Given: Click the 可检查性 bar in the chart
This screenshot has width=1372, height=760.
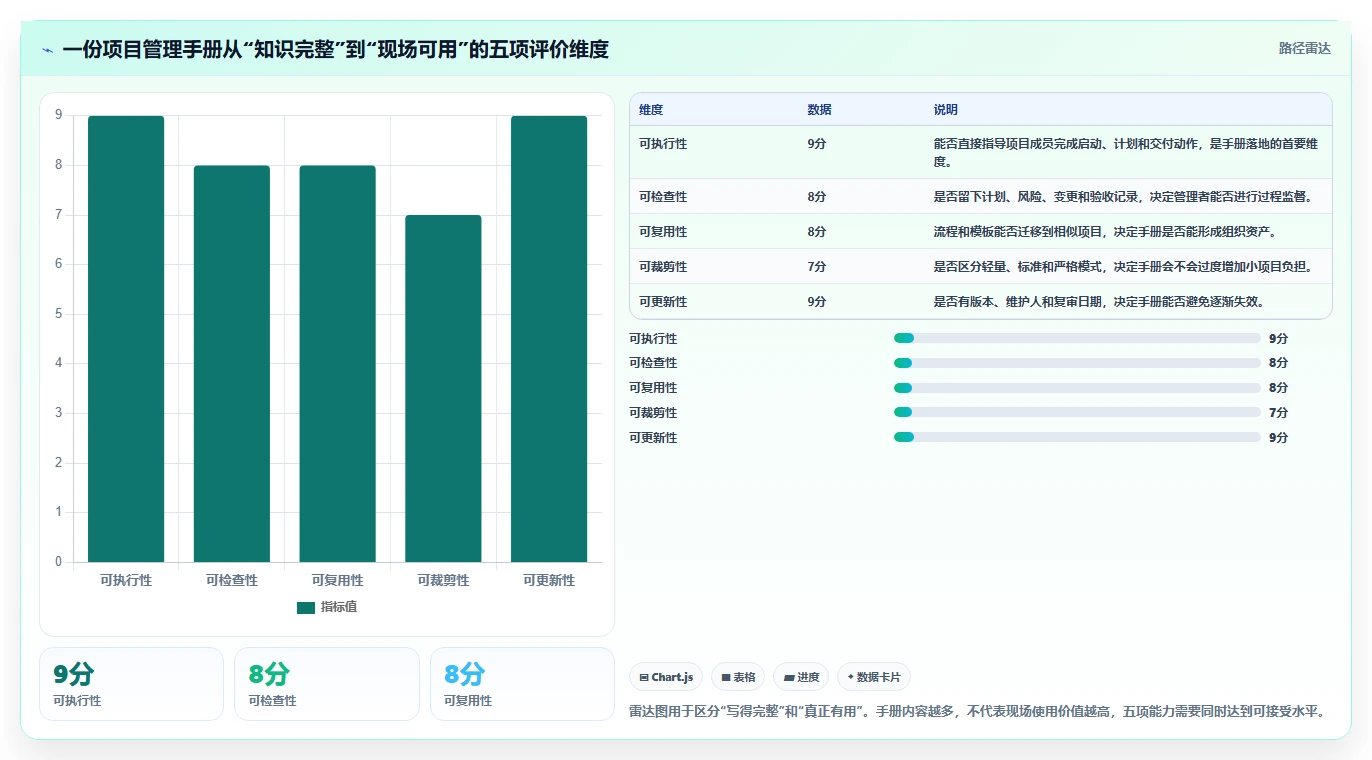Looking at the screenshot, I should 232,364.
